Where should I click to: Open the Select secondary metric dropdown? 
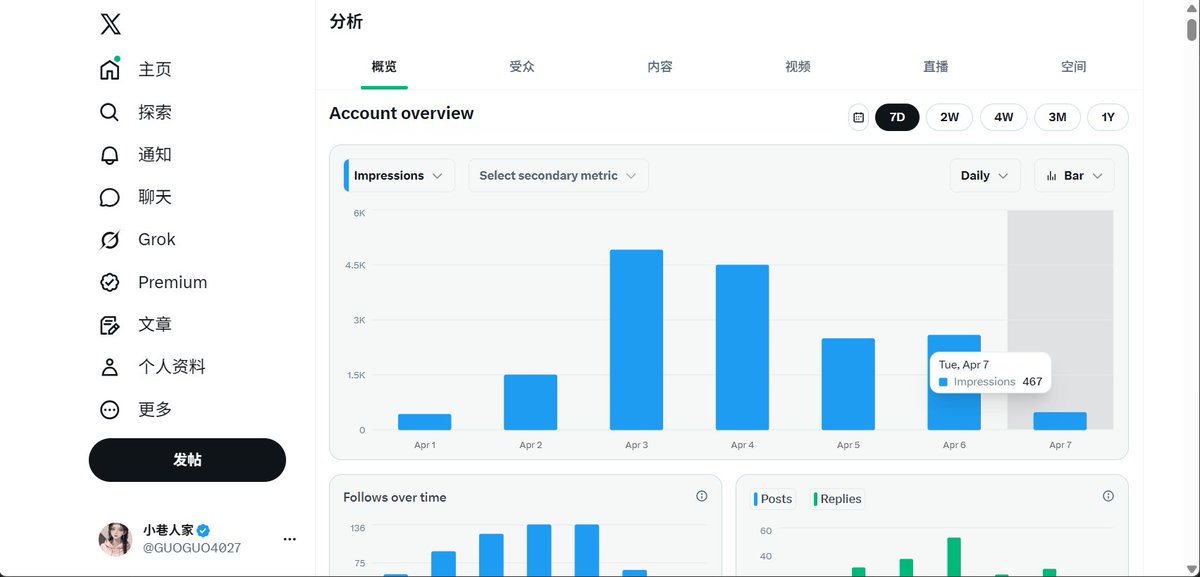557,174
